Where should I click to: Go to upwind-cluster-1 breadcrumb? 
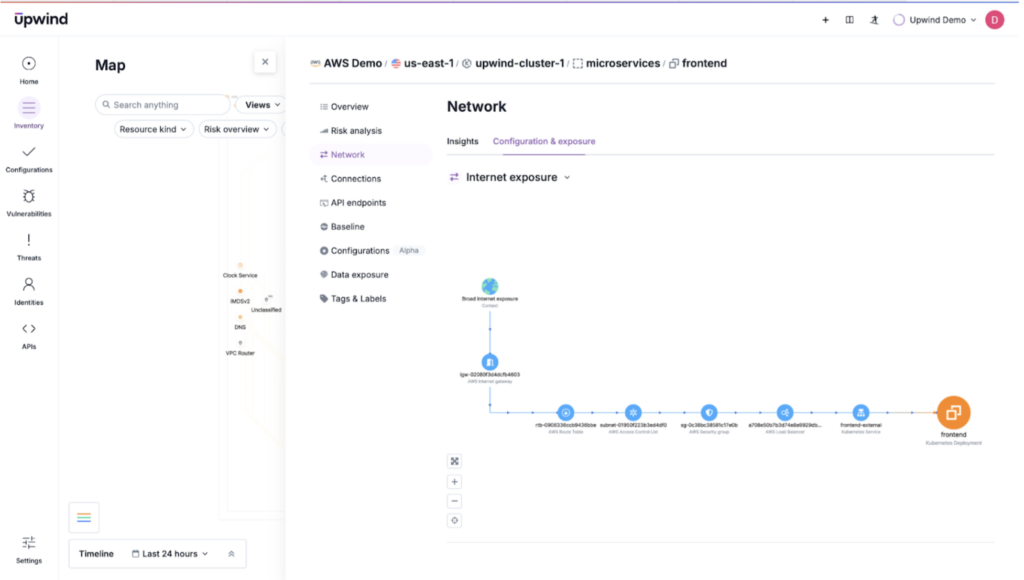point(513,63)
